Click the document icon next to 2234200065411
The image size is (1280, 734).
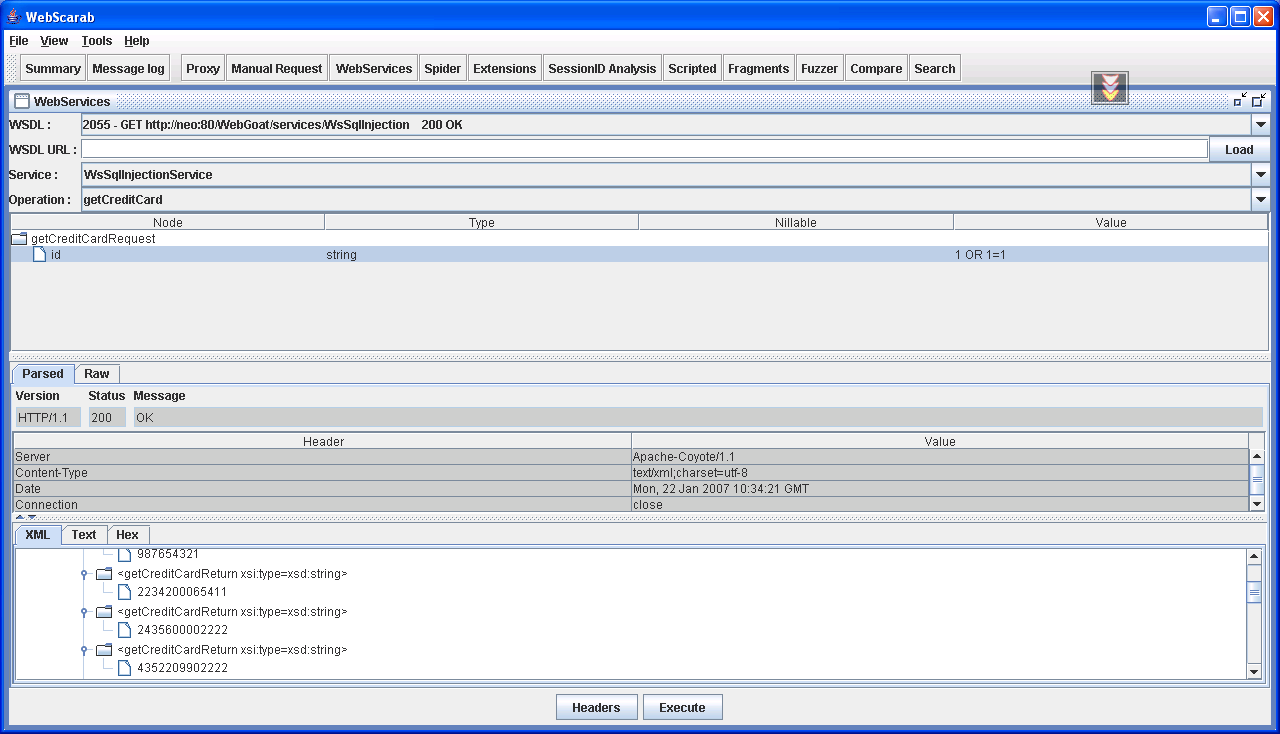(124, 591)
